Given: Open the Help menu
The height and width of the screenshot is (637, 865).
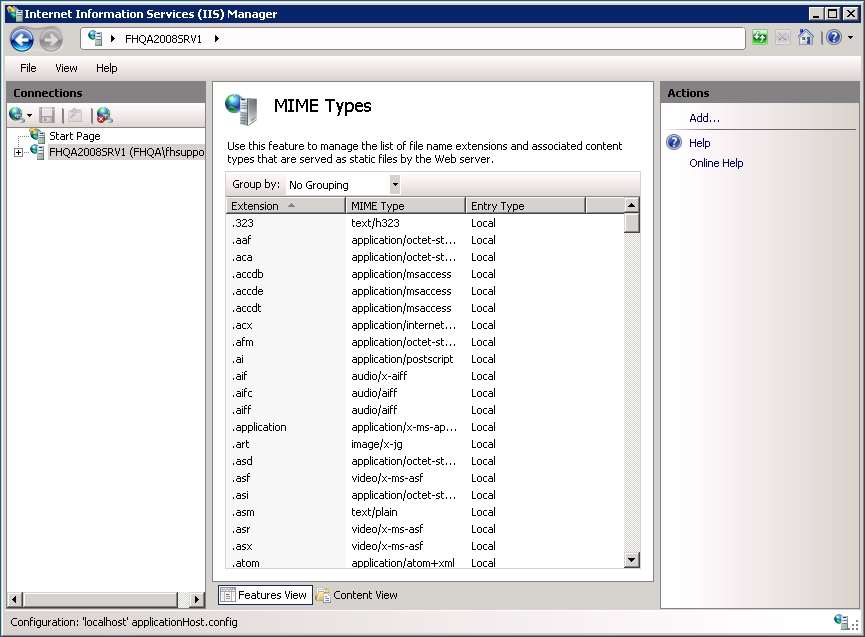Looking at the screenshot, I should [106, 68].
